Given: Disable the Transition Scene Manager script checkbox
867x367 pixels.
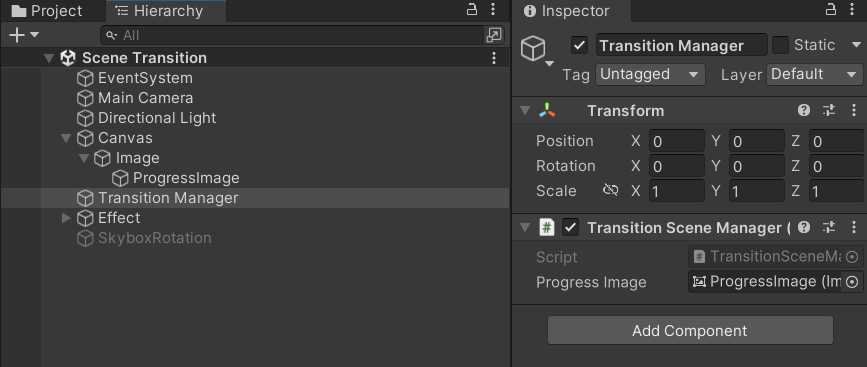Looking at the screenshot, I should pyautogui.click(x=570, y=227).
